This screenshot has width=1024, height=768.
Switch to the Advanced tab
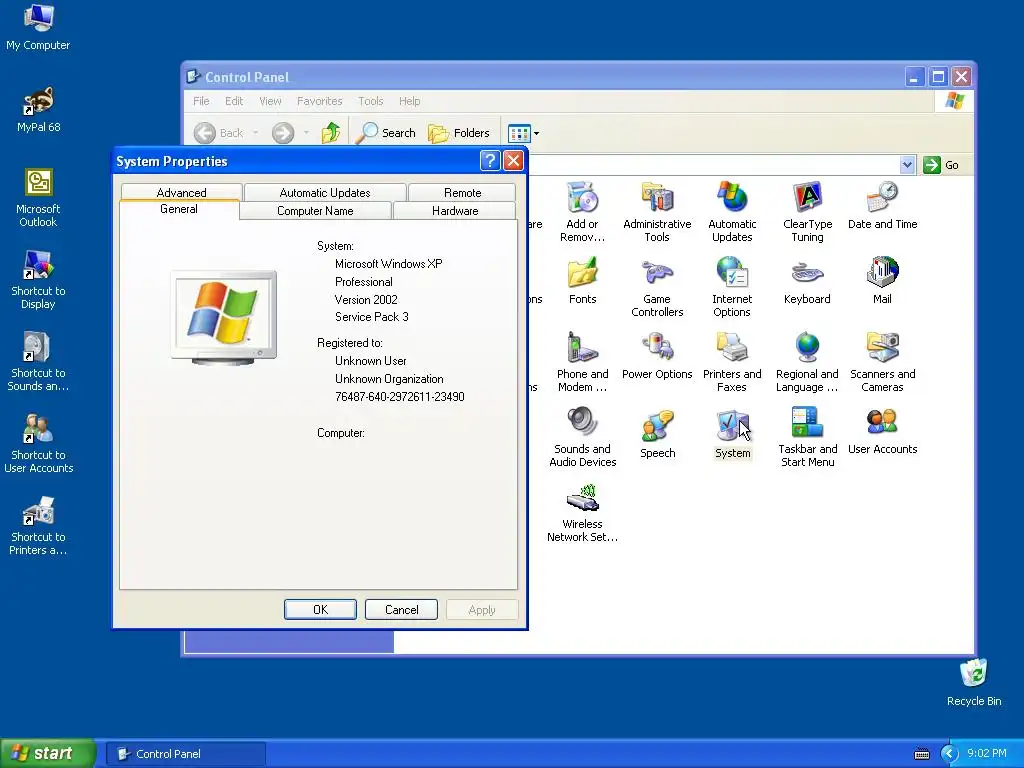pyautogui.click(x=182, y=193)
